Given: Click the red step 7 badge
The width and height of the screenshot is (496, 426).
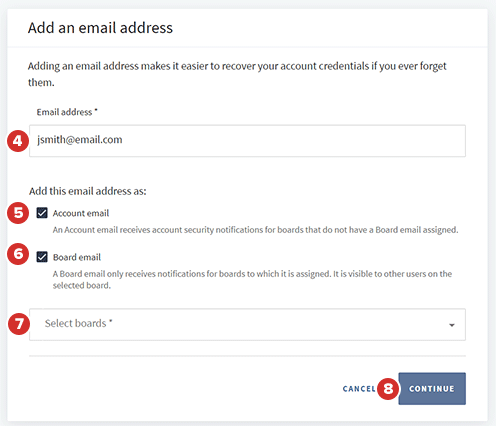Looking at the screenshot, I should click(x=19, y=324).
